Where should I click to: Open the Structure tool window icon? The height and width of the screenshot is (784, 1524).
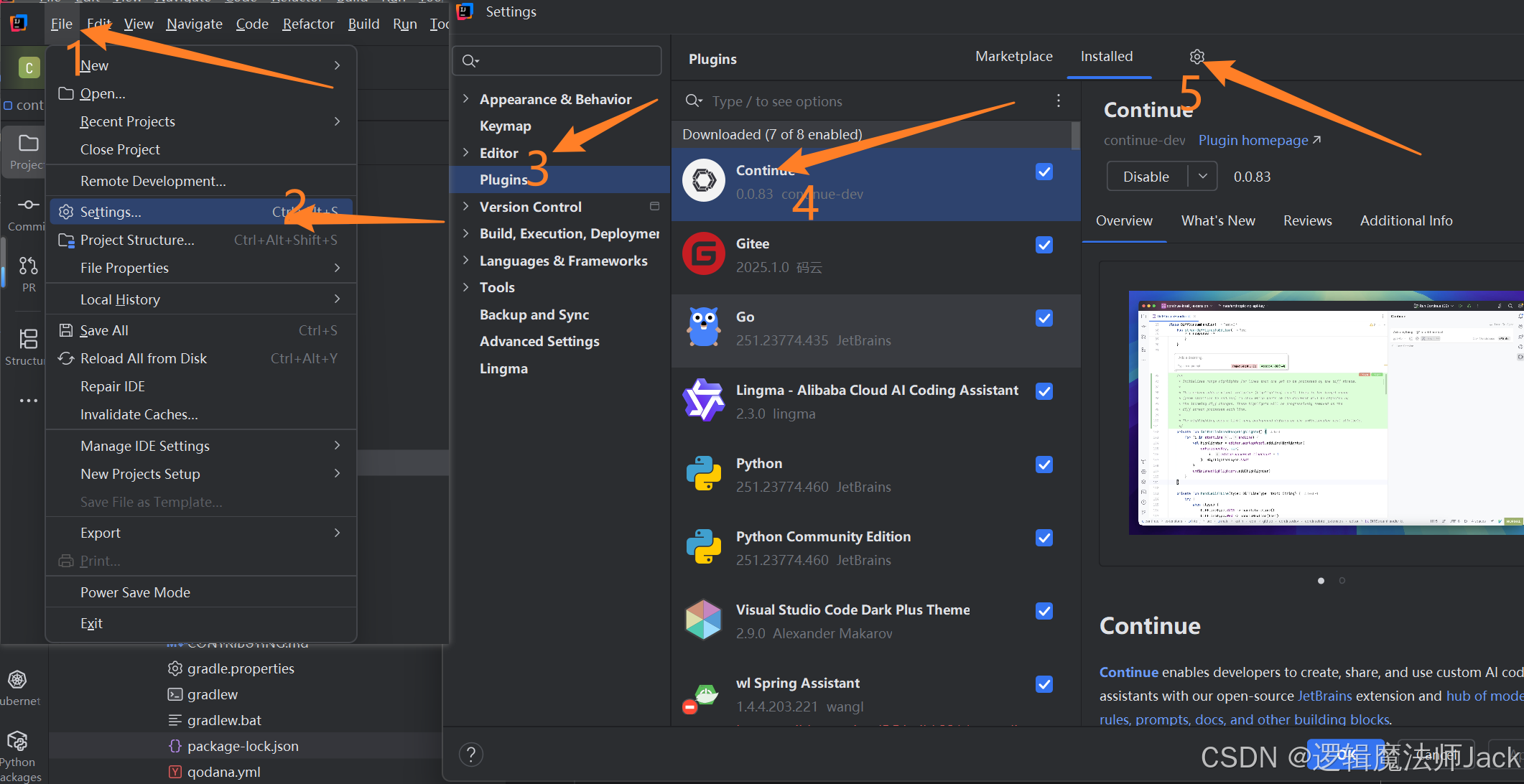(x=28, y=339)
